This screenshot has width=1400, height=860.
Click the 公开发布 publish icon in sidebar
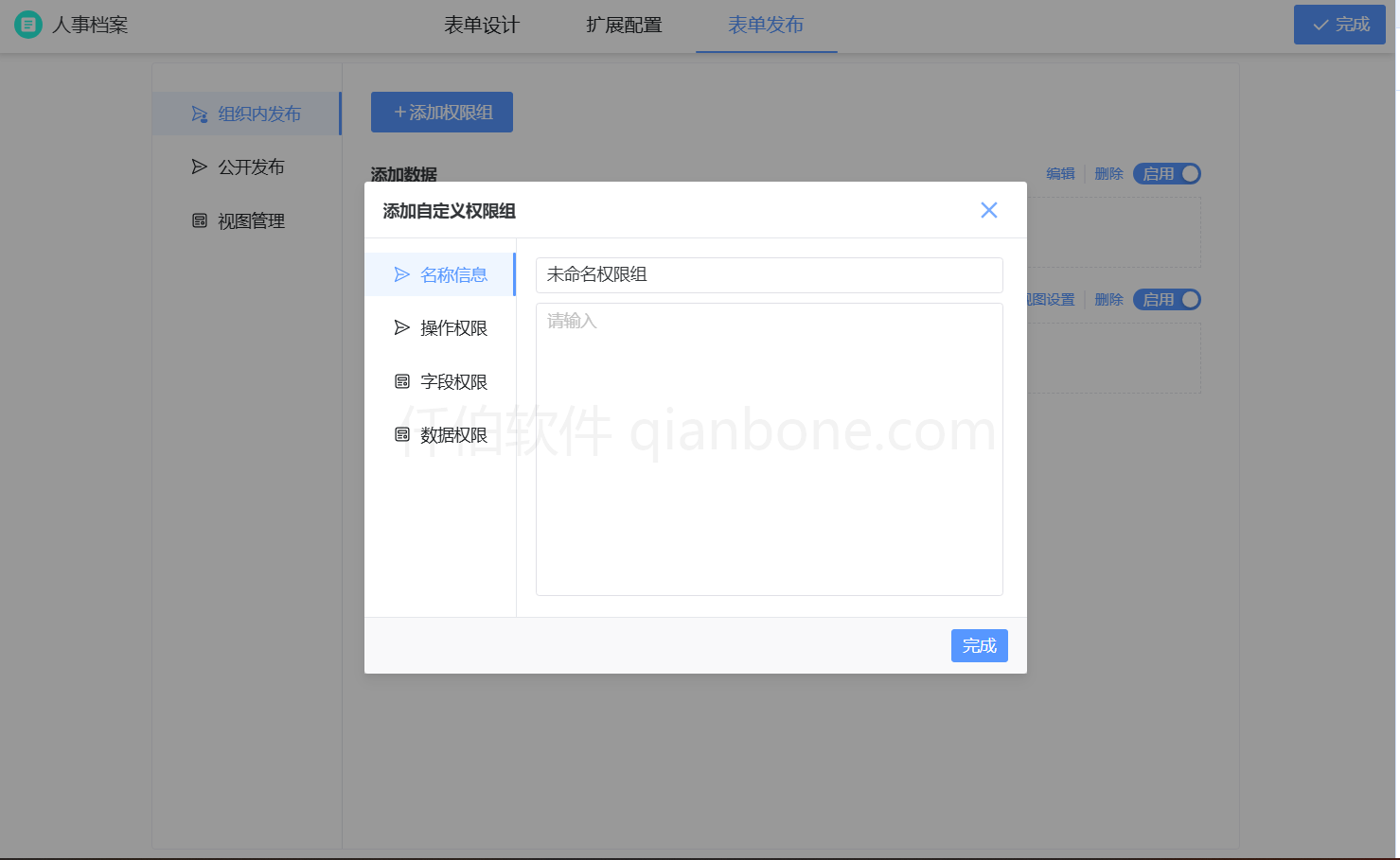click(x=199, y=167)
